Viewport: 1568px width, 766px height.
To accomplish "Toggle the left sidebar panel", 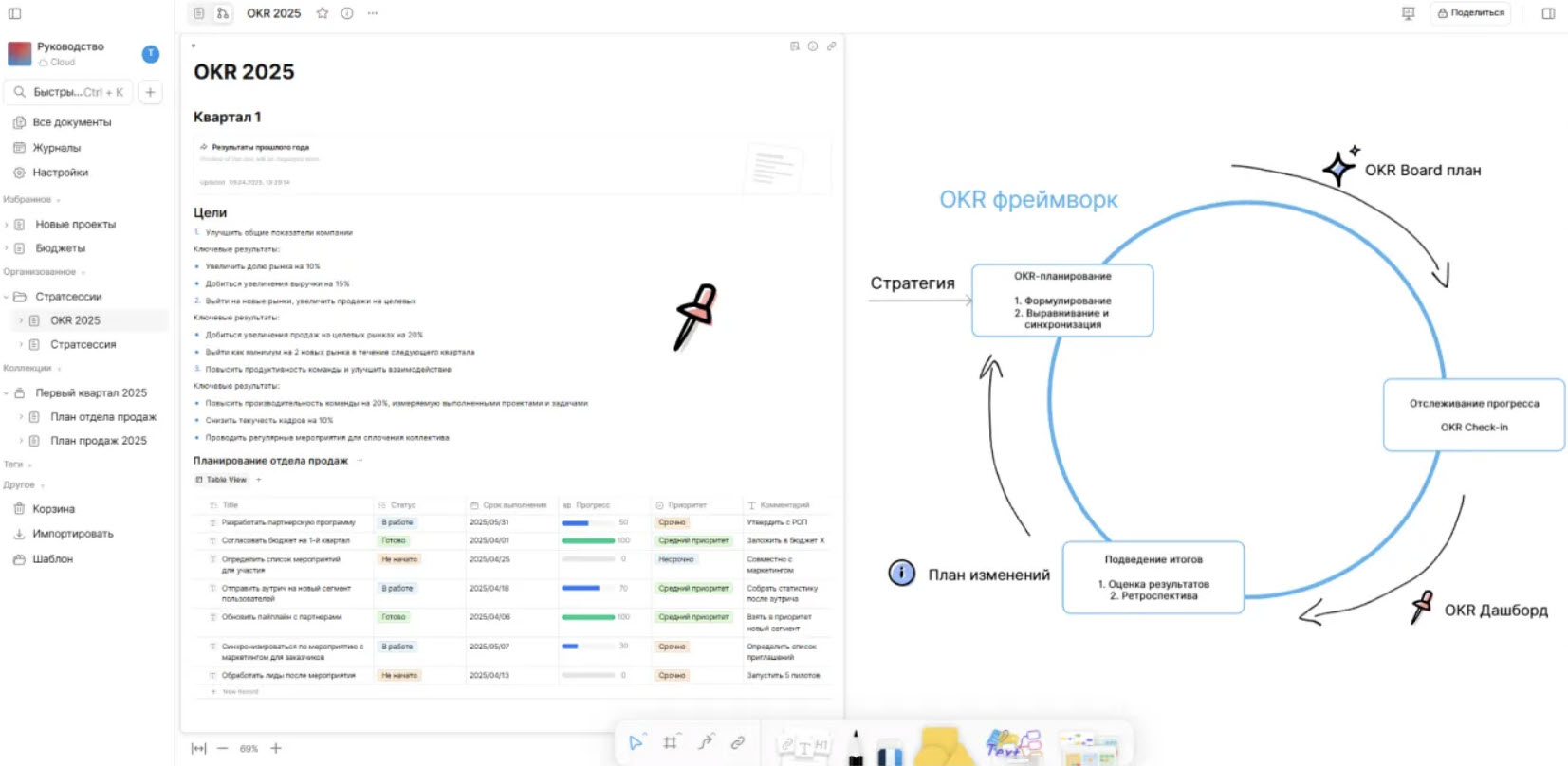I will [x=14, y=13].
